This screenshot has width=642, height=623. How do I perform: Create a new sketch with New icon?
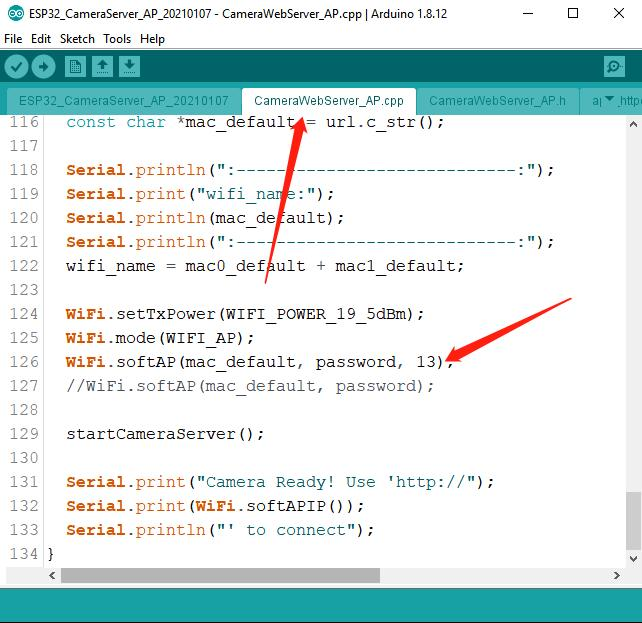click(75, 66)
